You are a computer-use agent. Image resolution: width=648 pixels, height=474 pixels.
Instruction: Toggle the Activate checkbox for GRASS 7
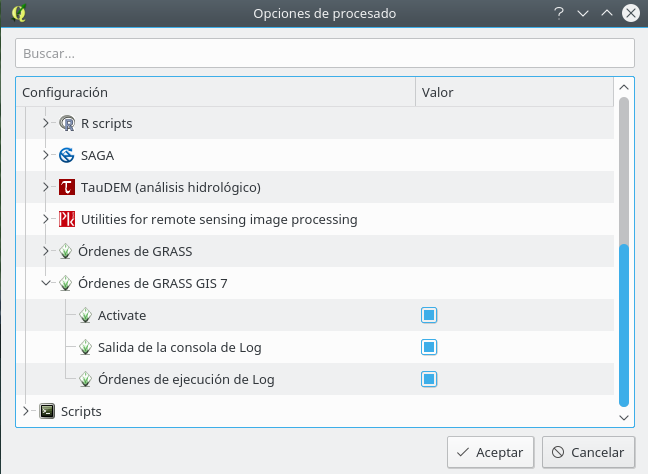pos(429,315)
